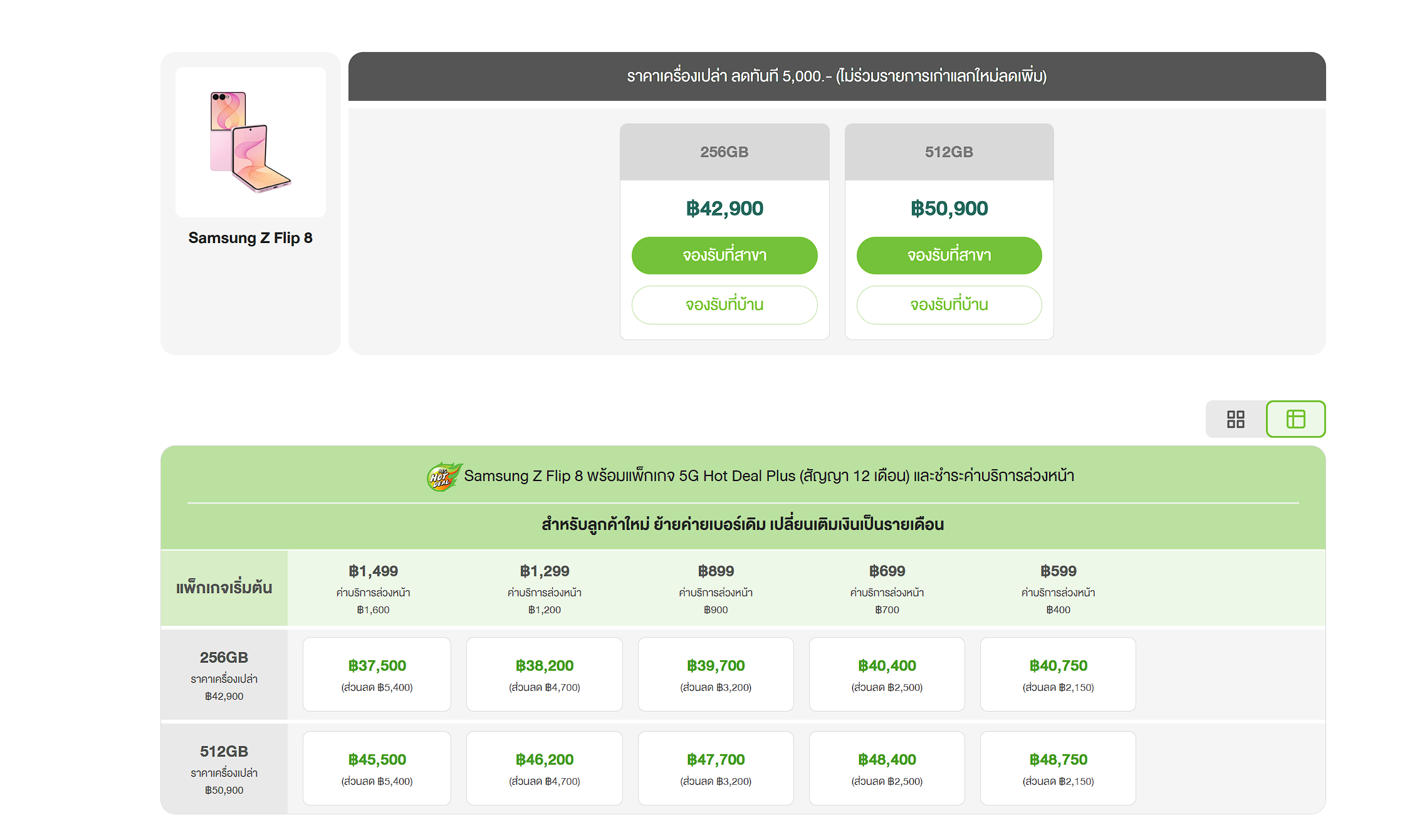Click the 512GB storage header tab
The image size is (1422, 840).
pos(949,152)
